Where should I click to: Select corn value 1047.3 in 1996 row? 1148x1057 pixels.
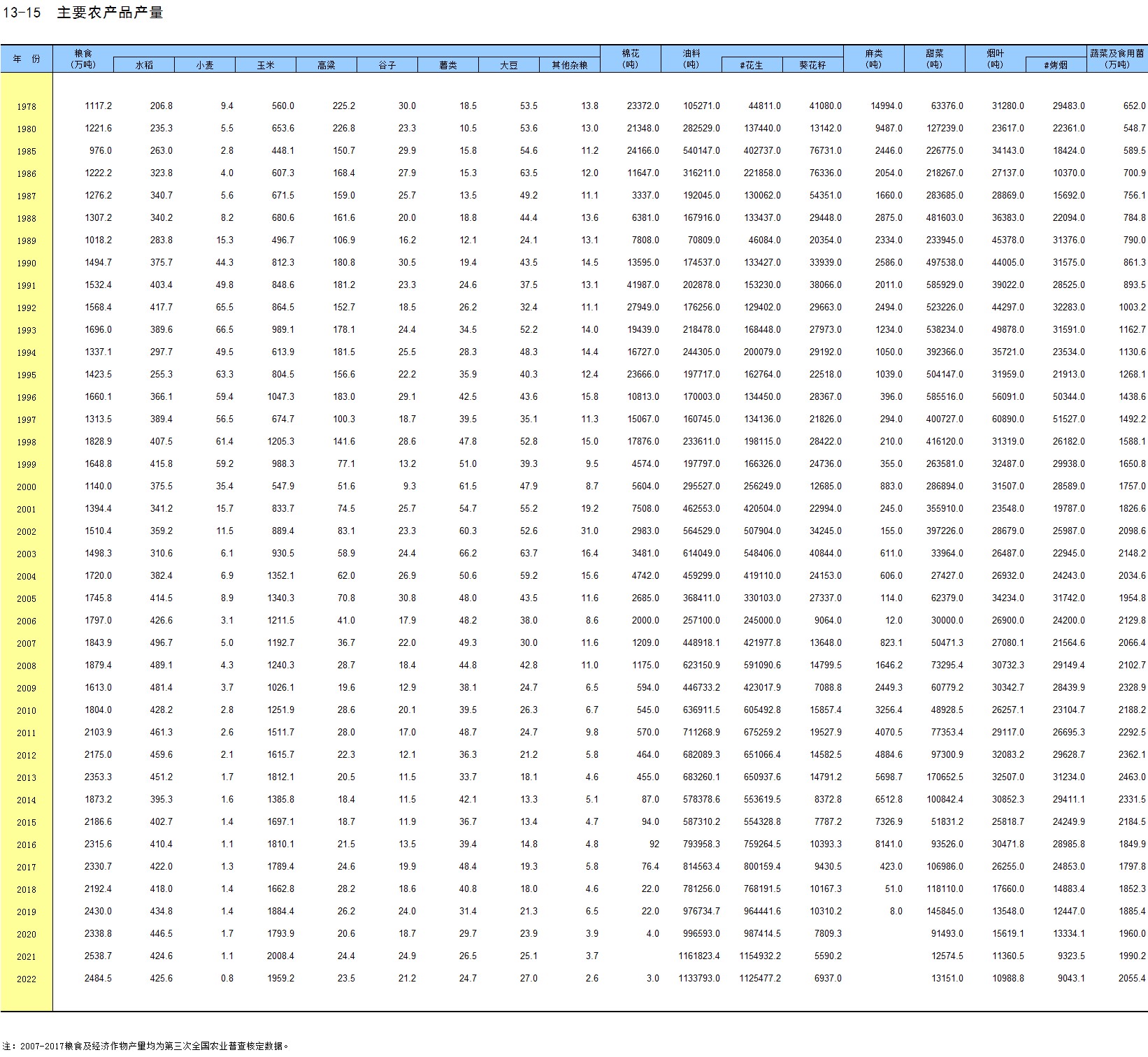pos(281,397)
